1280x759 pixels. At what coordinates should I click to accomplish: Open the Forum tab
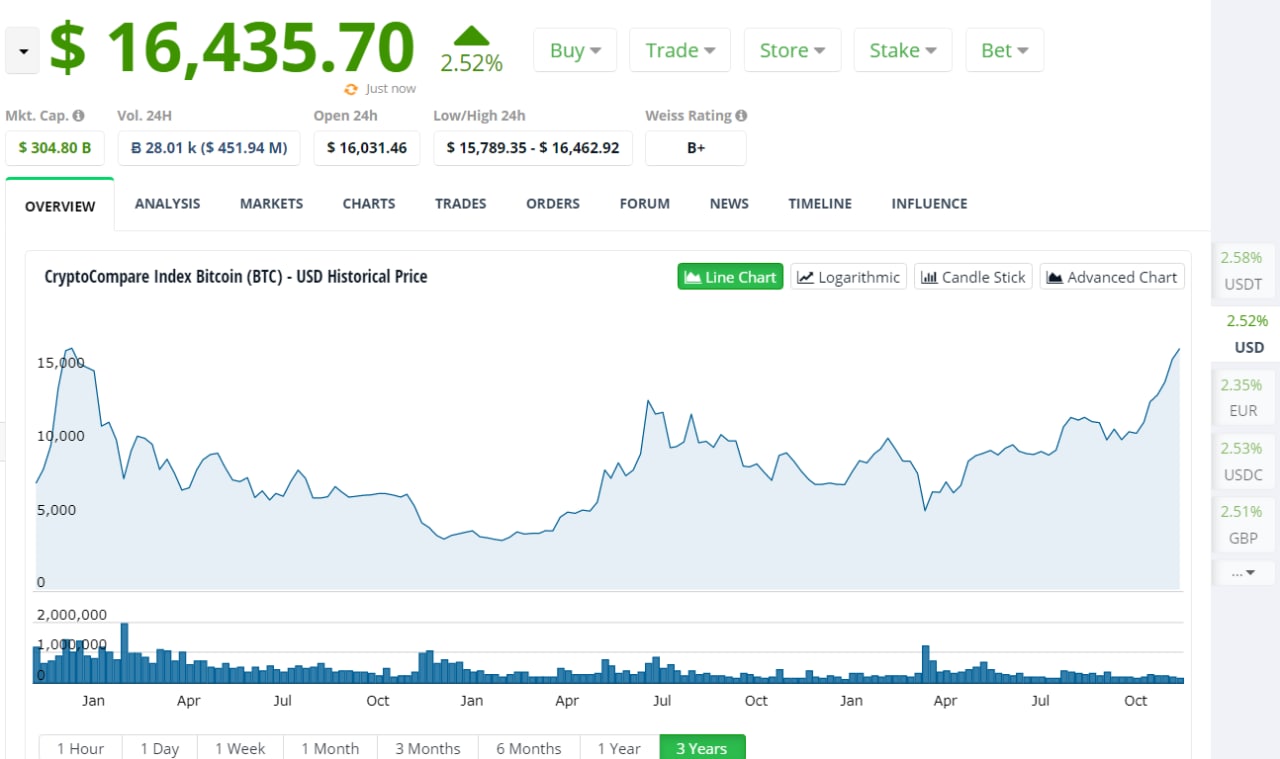645,203
